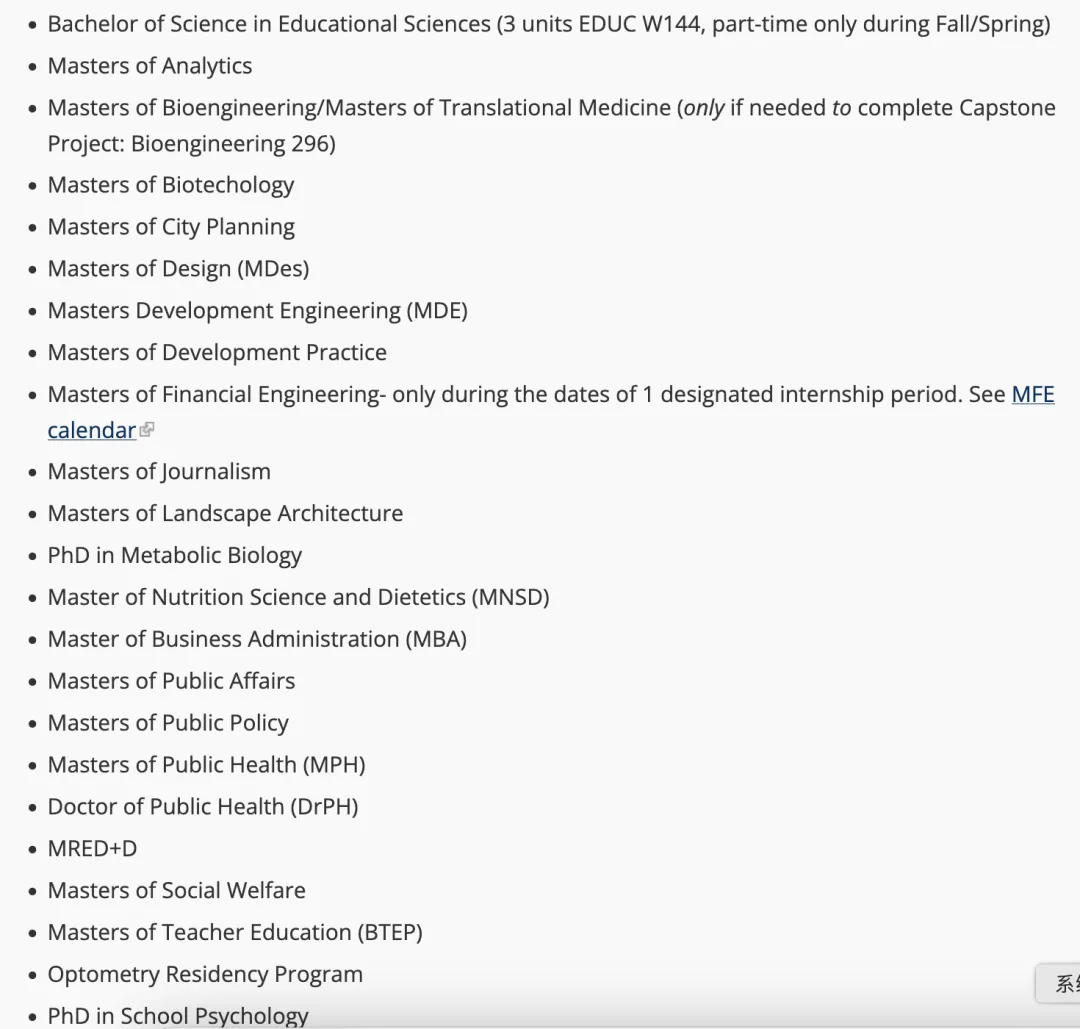1080x1029 pixels.
Task: Click the Masters of Analytics list item
Action: pos(149,66)
